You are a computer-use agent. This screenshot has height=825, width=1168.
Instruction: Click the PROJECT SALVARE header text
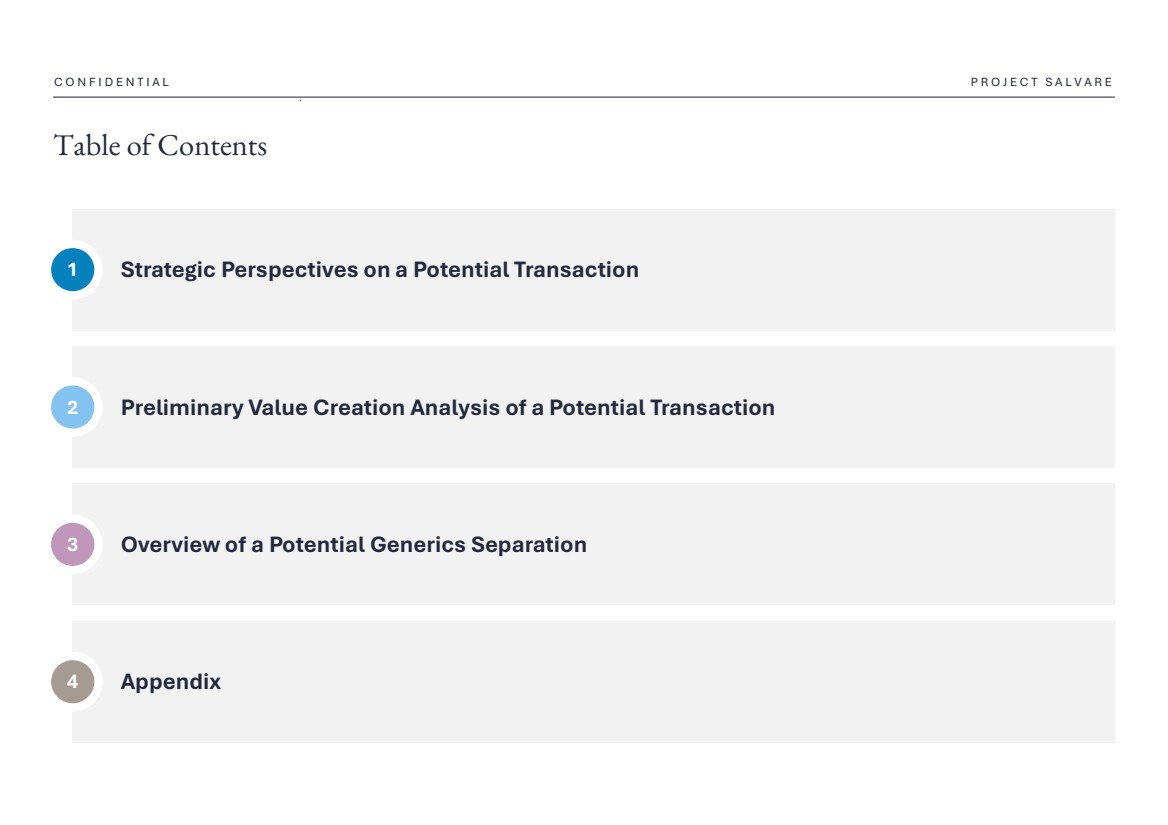click(x=1041, y=82)
